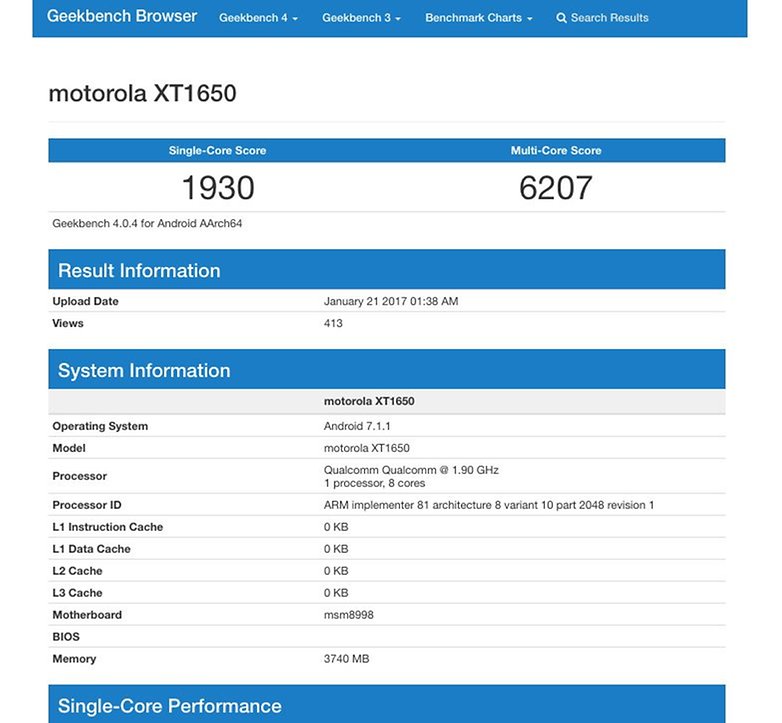This screenshot has width=782, height=723.
Task: Click the System Information section header
Action: (387, 369)
